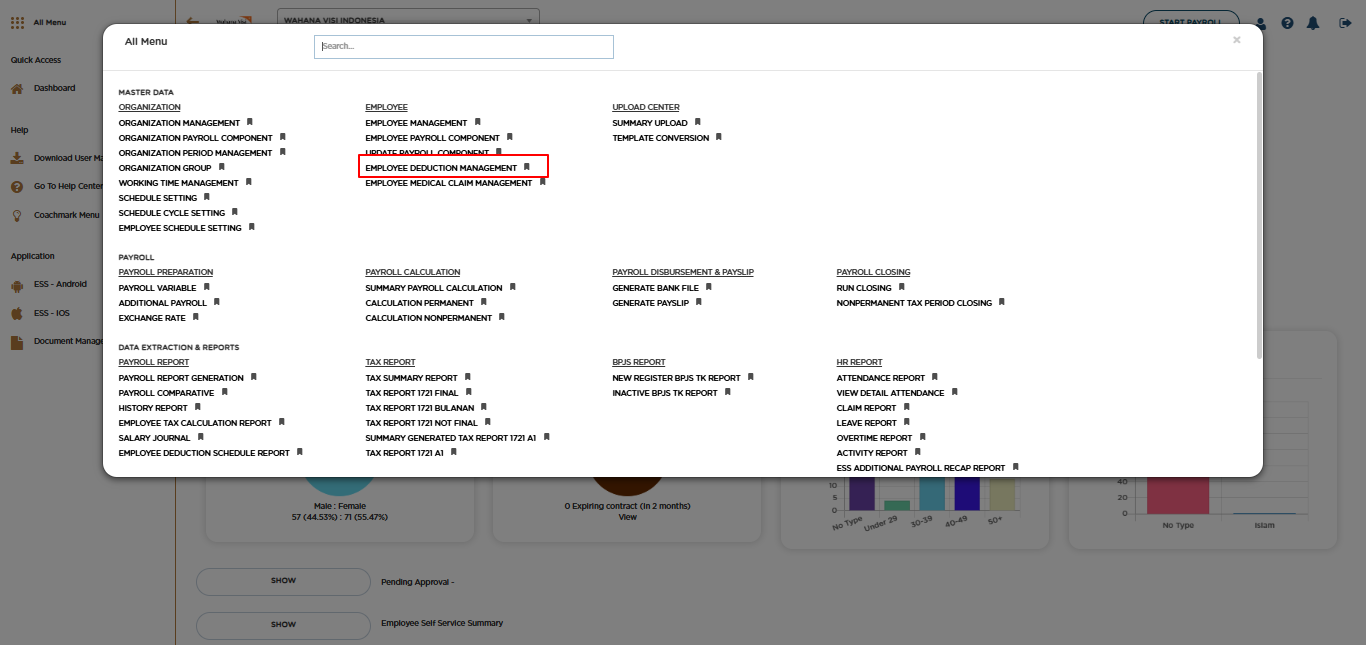Open the help question mark icon
The image size is (1366, 645).
coord(1287,22)
